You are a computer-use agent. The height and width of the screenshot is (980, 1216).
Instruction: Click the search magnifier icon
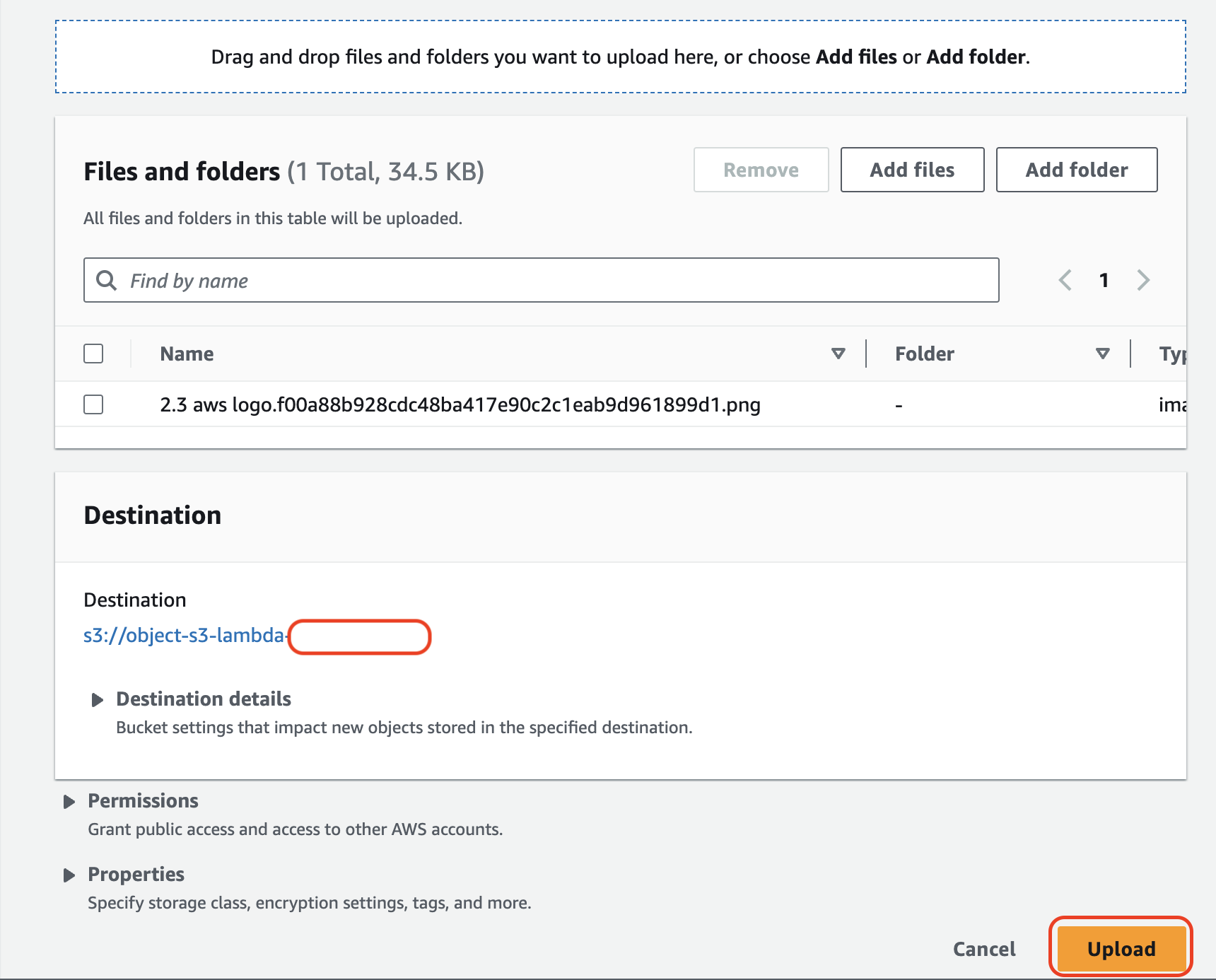point(107,281)
